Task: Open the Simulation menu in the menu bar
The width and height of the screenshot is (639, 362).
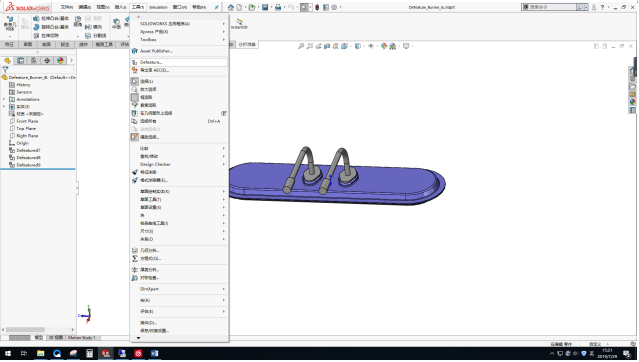Action: pos(159,7)
